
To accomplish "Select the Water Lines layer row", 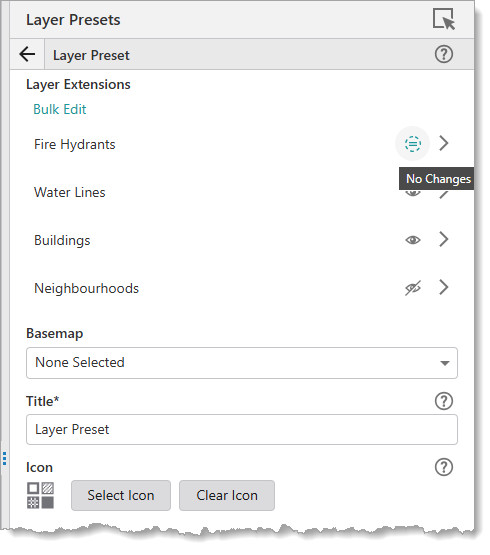I will [x=242, y=192].
